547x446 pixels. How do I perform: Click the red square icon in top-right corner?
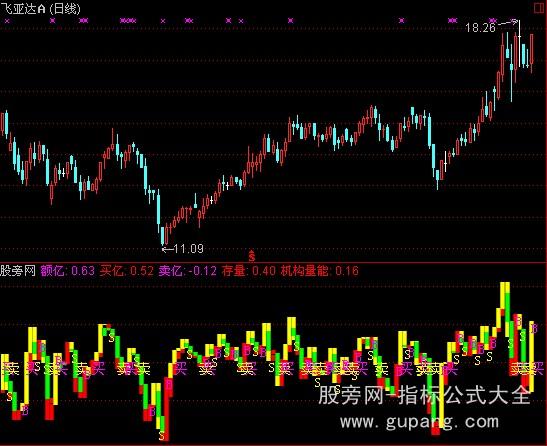click(x=540, y=8)
